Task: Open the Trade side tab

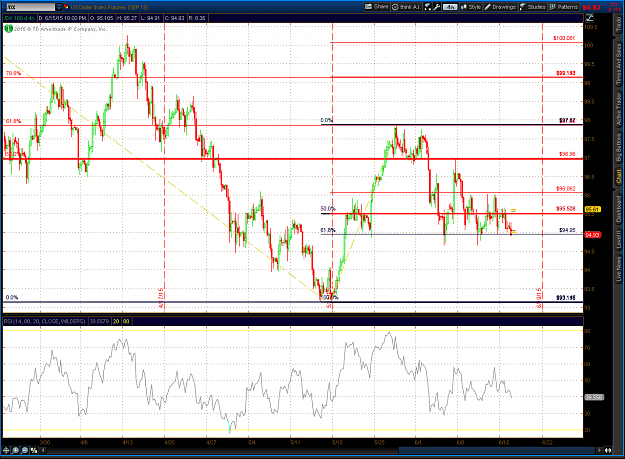Action: (x=619, y=25)
